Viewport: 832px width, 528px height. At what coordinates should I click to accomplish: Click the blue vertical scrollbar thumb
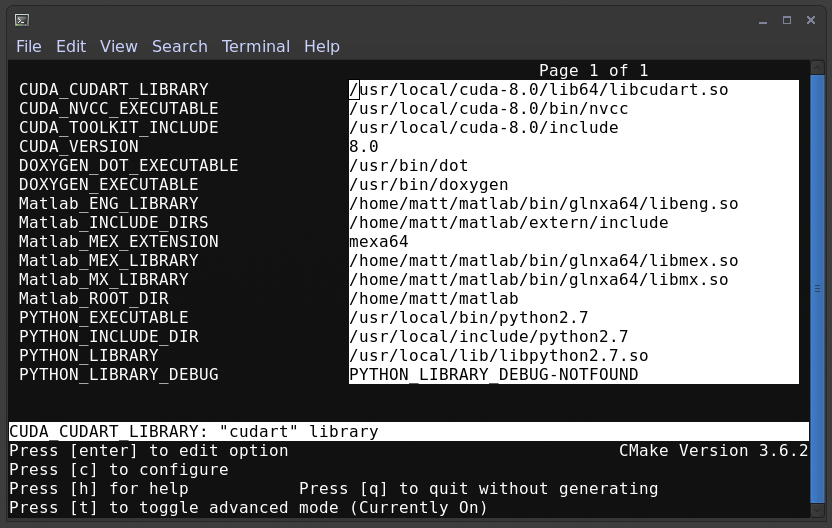click(x=818, y=289)
